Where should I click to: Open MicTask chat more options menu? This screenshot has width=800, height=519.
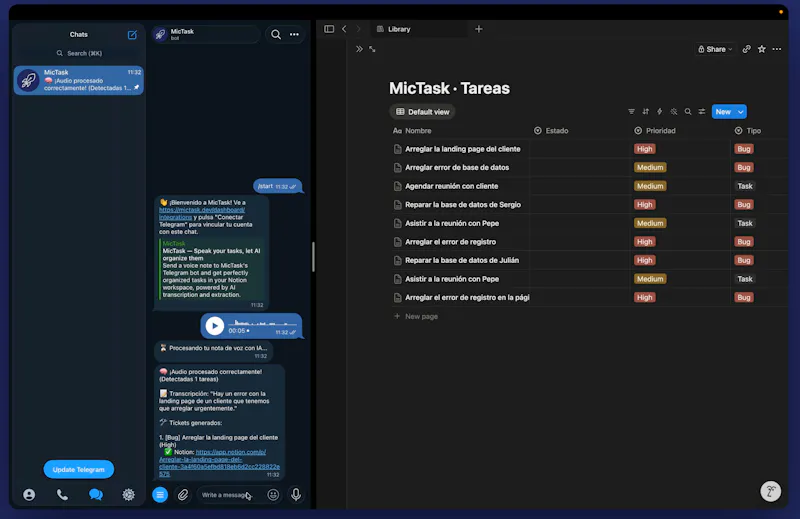tap(294, 34)
